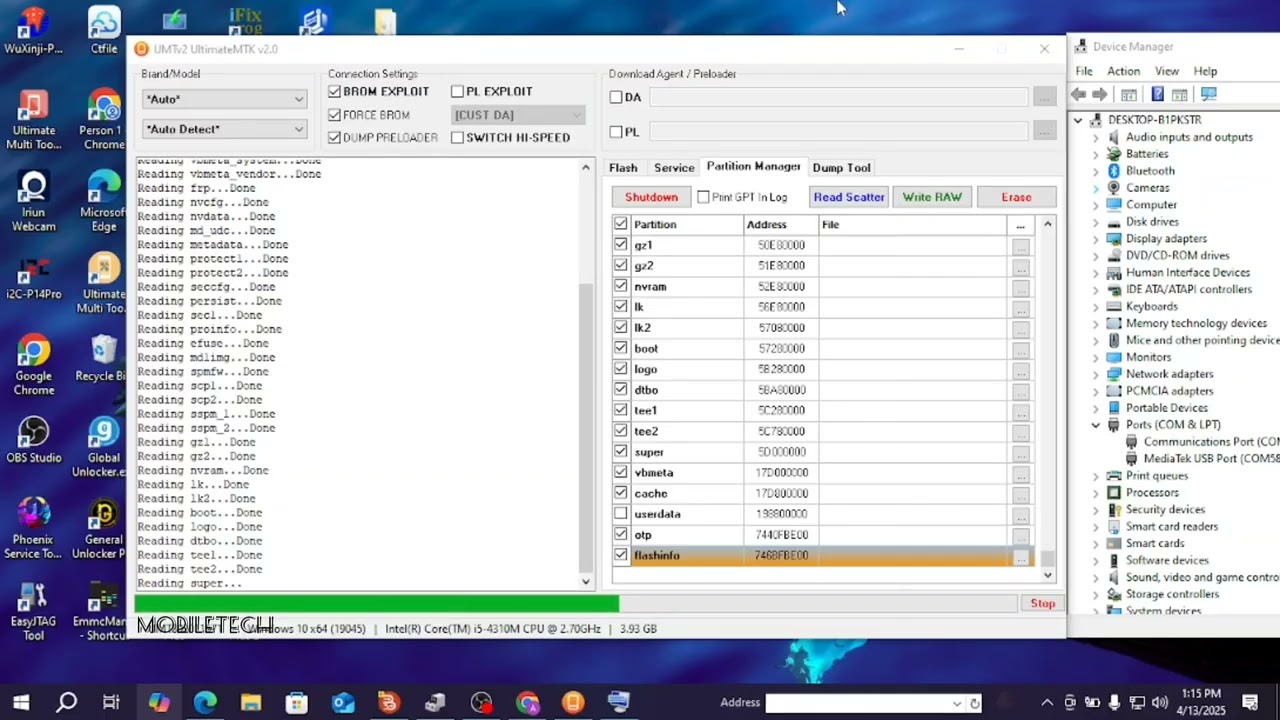Toggle BROM EXPLOIT checkbox

(x=335, y=91)
